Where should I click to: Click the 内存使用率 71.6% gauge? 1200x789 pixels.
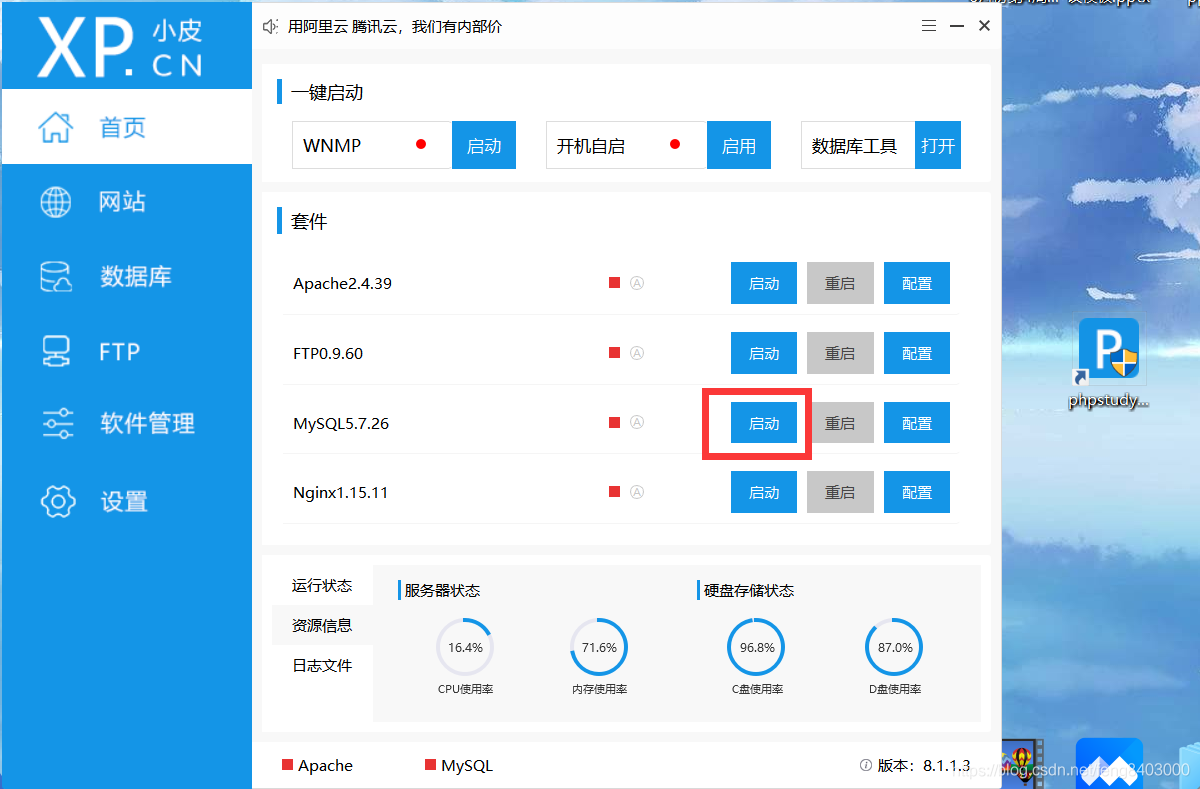(599, 647)
